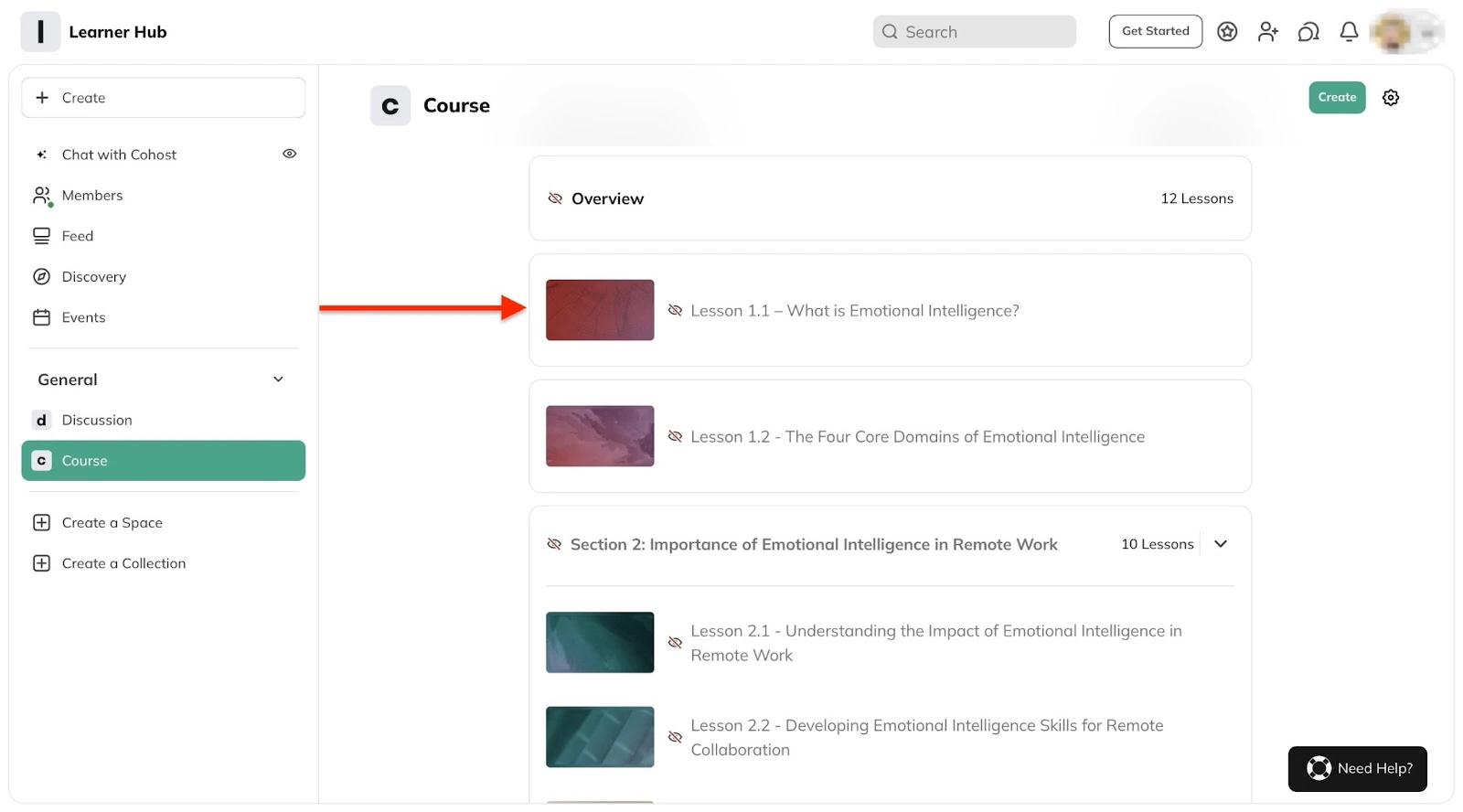
Task: Collapse the General section chevron
Action: [x=278, y=379]
